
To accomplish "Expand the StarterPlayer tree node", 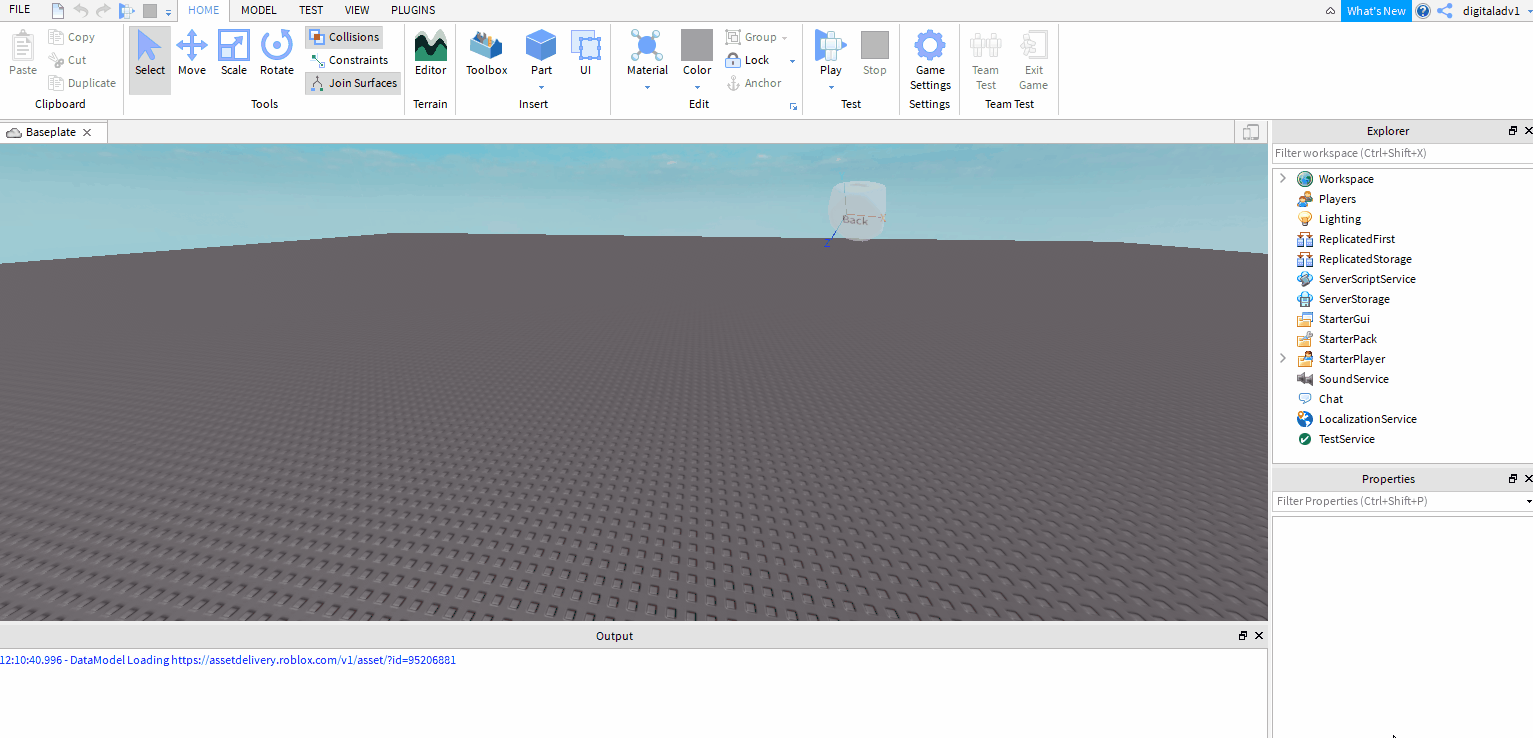I will [1282, 358].
